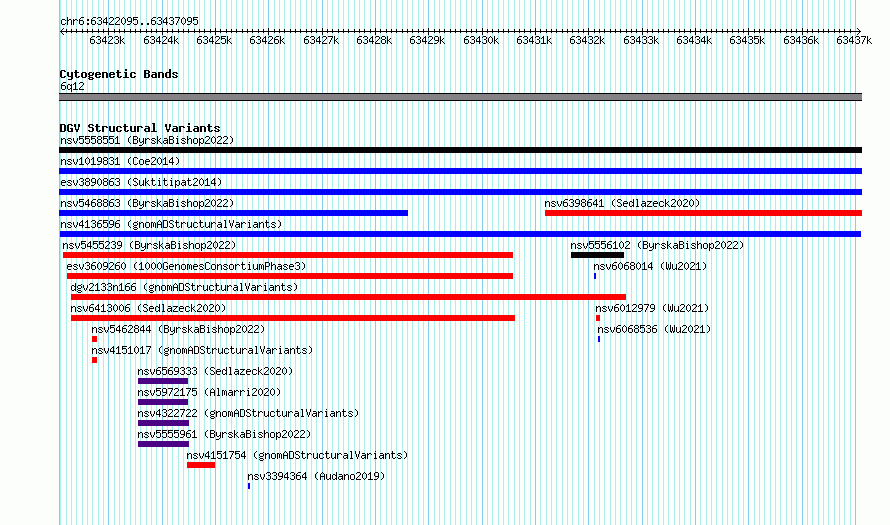Click the long red dgv2133n166 bar
The height and width of the screenshot is (525, 890).
[x=349, y=297]
